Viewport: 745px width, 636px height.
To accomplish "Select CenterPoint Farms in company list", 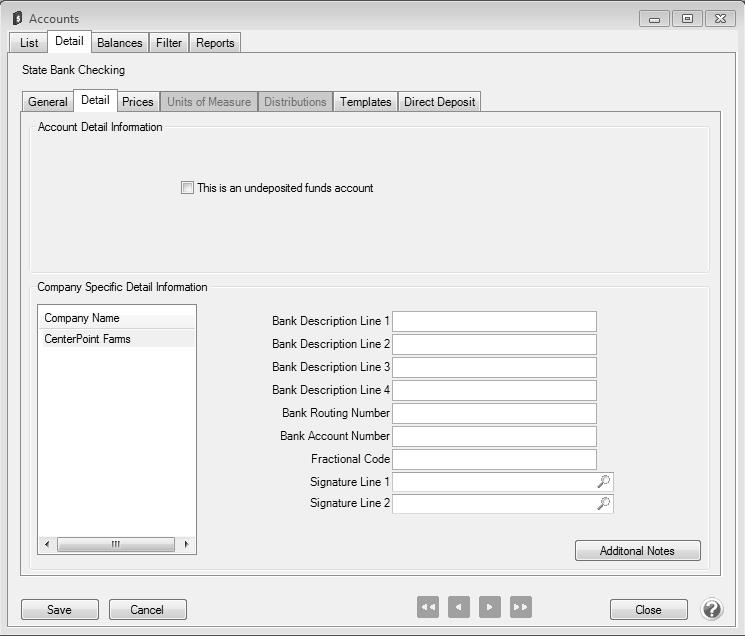I will [88, 339].
